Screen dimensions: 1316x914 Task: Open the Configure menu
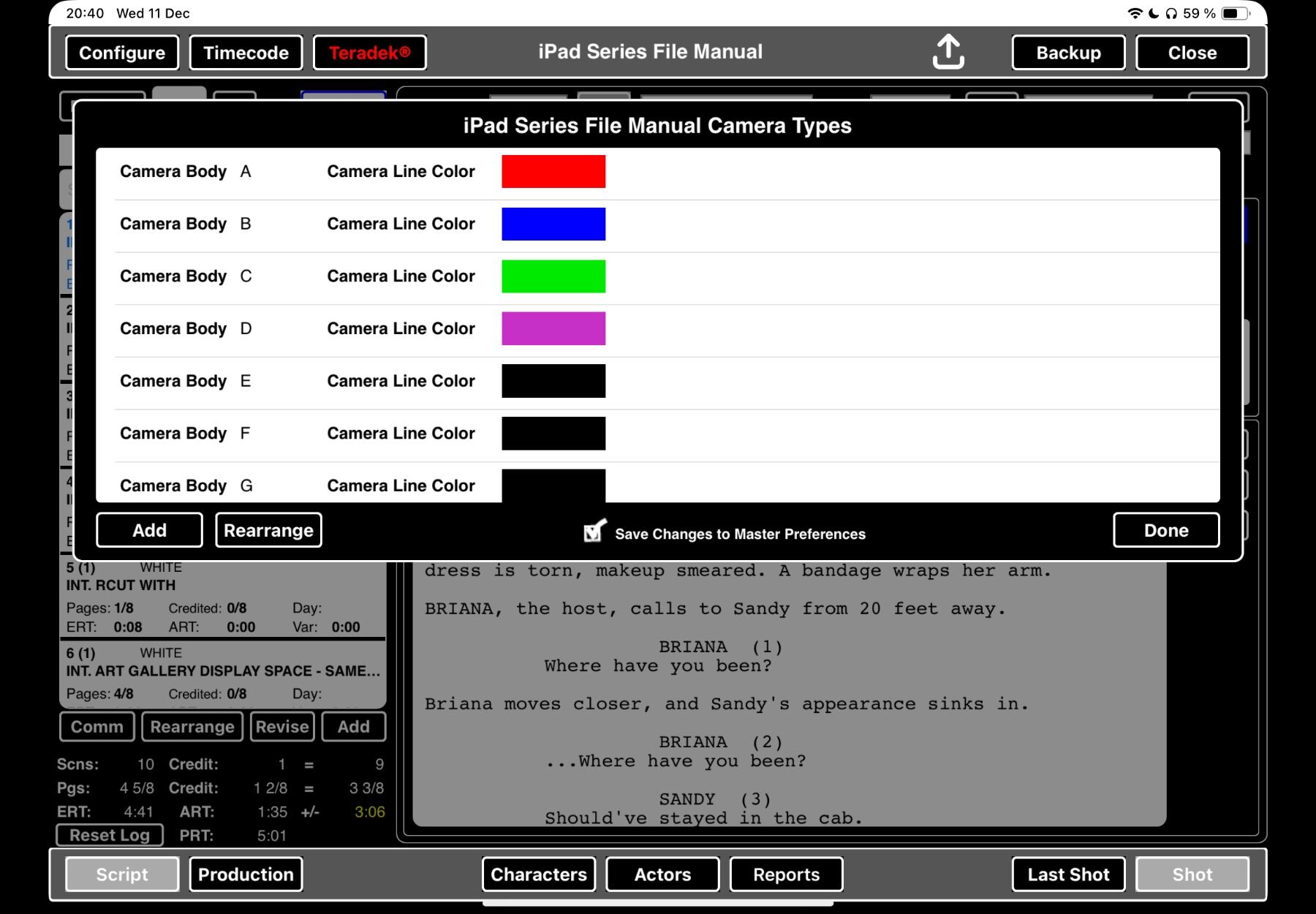[x=122, y=53]
